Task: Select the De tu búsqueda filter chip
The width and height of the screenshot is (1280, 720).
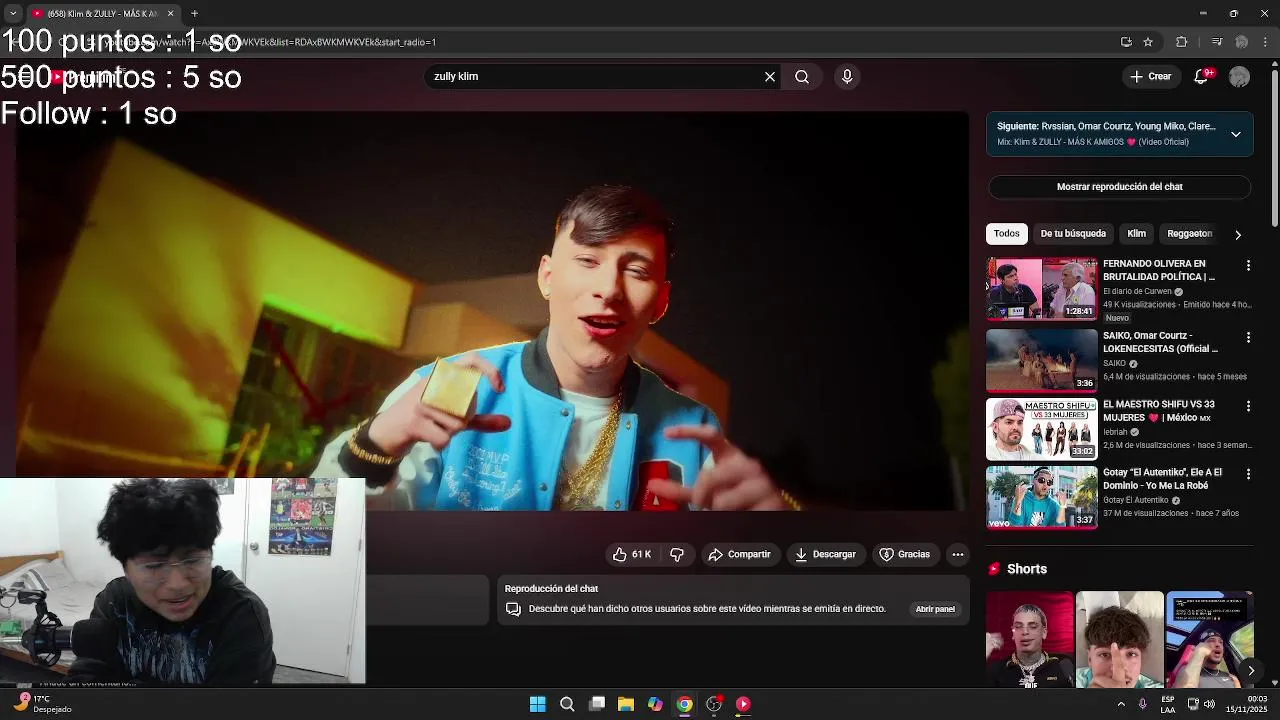Action: click(1073, 234)
